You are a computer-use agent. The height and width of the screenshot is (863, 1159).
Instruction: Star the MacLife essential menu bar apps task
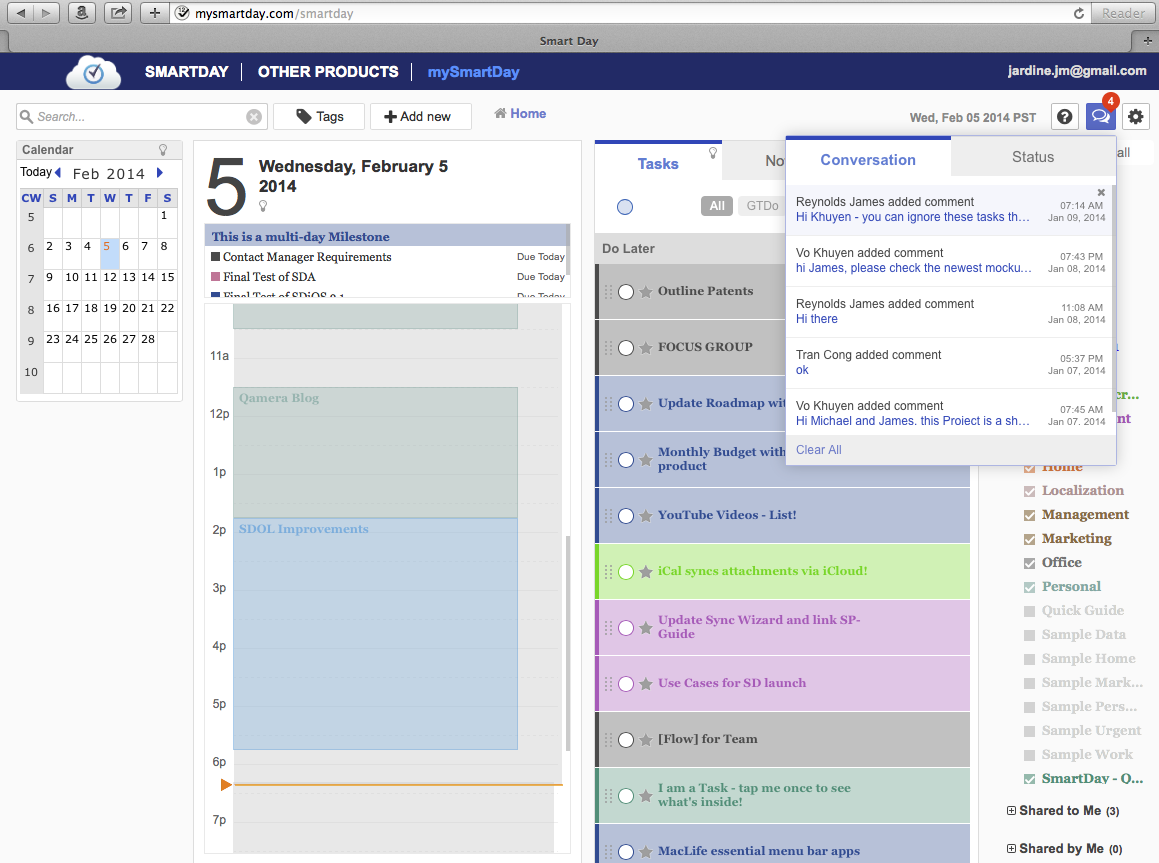click(x=645, y=852)
